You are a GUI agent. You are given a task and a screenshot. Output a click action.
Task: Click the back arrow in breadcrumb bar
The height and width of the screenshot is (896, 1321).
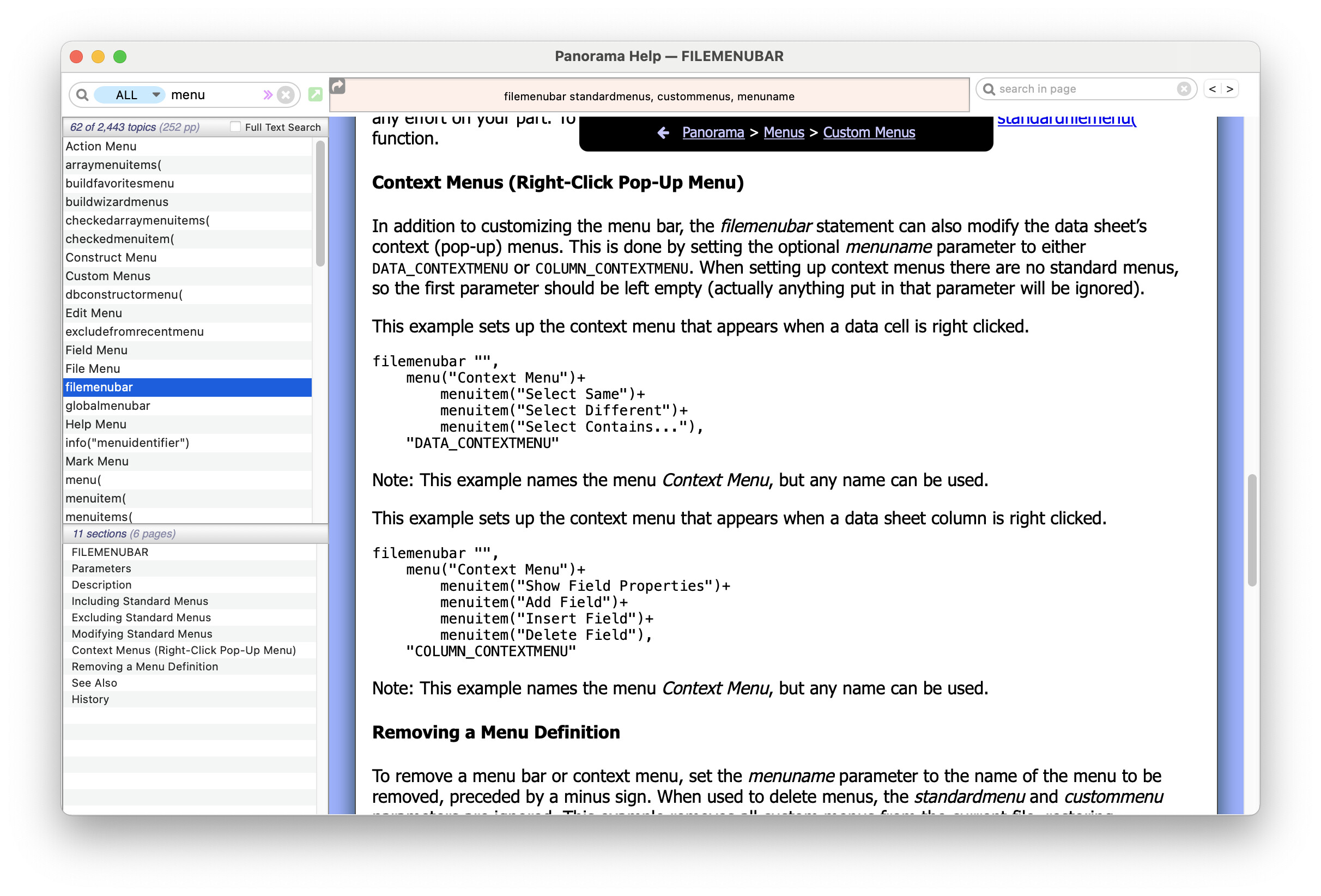click(x=663, y=132)
